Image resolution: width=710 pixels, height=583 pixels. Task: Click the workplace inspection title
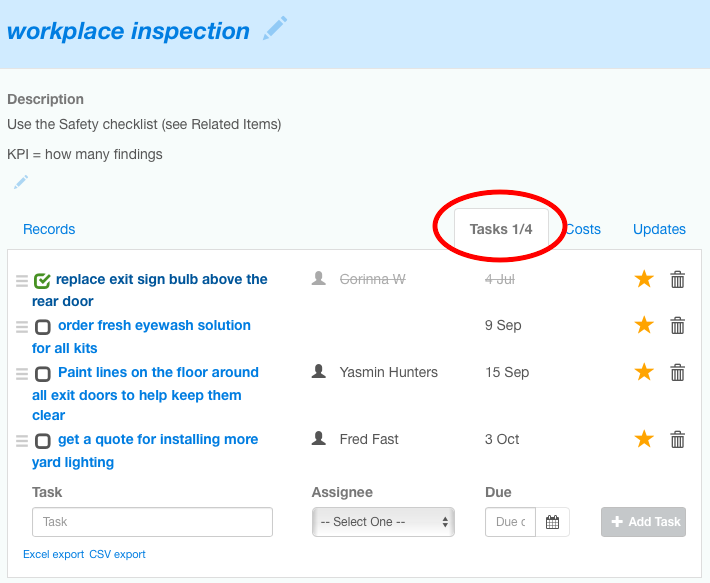pos(129,31)
